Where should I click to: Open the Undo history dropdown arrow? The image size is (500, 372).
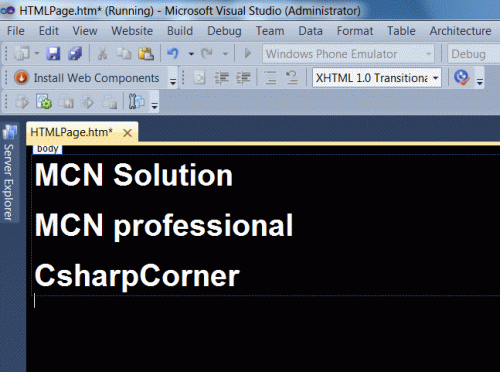point(191,54)
